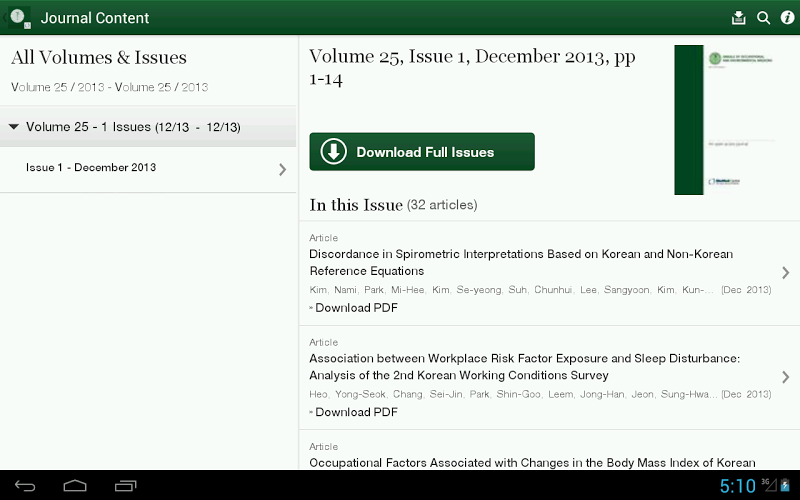Open search with the magnifier icon
The image size is (800, 500).
pos(763,18)
